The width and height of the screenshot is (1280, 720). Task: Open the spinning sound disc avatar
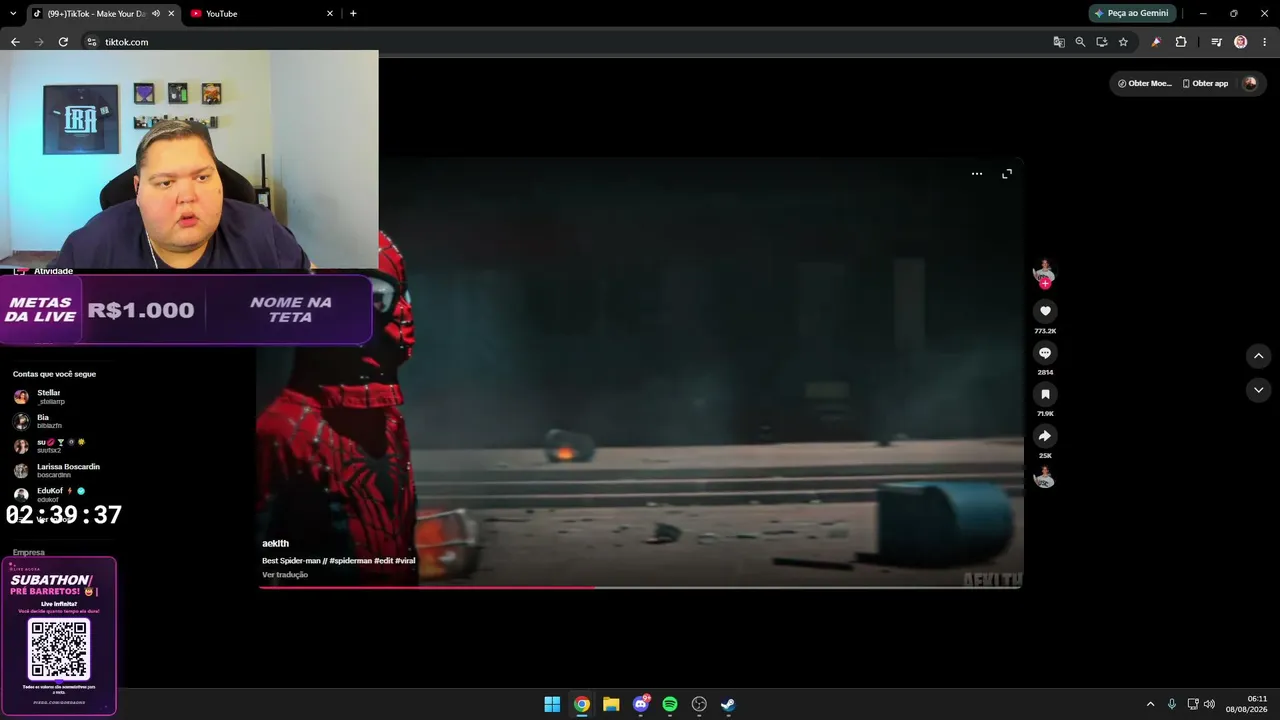[1044, 477]
